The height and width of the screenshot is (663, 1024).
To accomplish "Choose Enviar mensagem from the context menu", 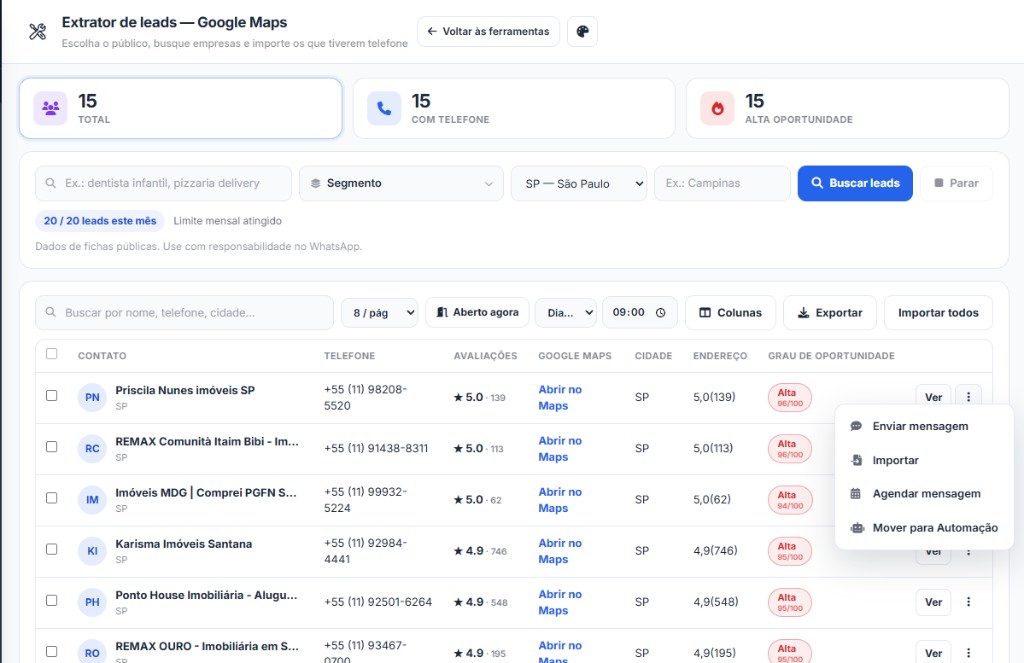I will pos(924,426).
